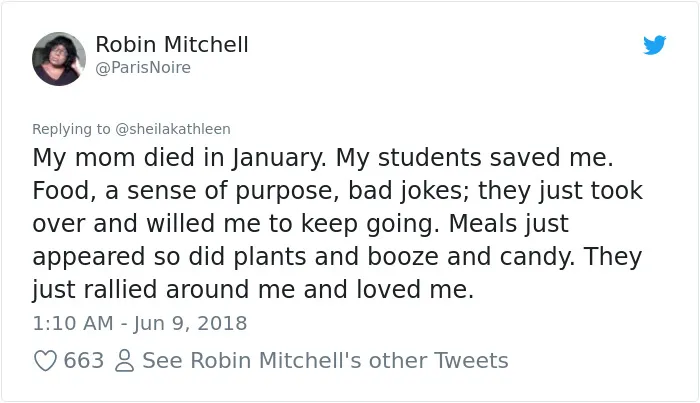Image resolution: width=700 pixels, height=403 pixels.
Task: Open Robin Mitchell's profile avatar
Action: coord(59,58)
